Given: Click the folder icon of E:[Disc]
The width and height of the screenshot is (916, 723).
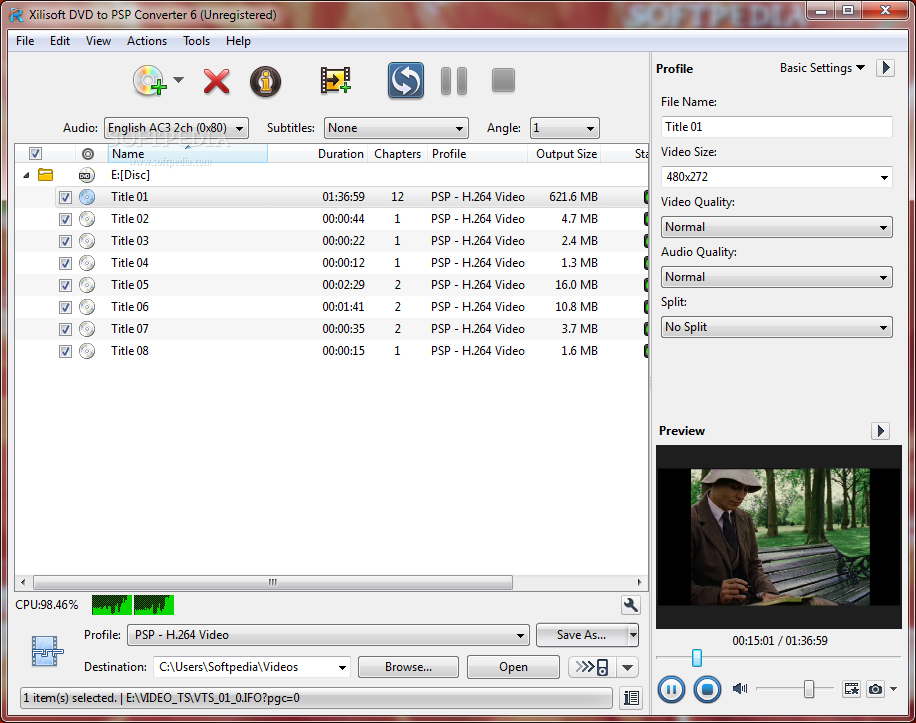Looking at the screenshot, I should pos(46,175).
